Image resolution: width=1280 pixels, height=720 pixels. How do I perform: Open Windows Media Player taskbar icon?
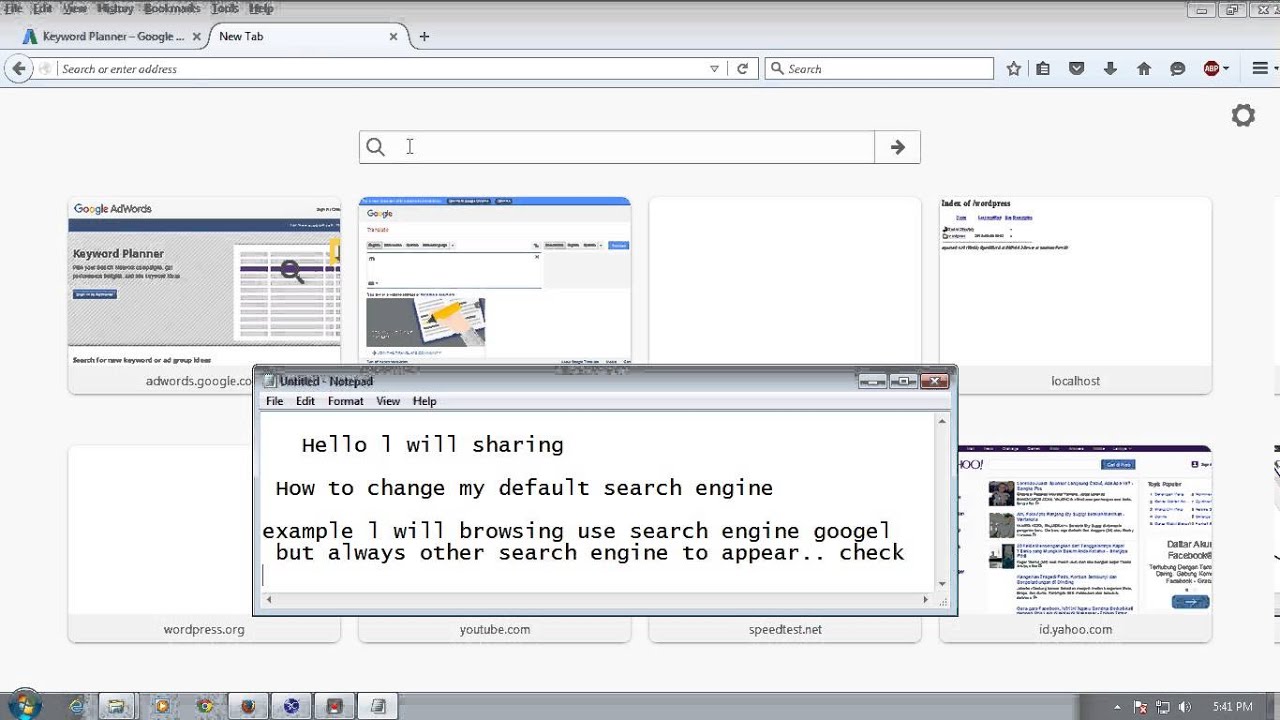[161, 706]
